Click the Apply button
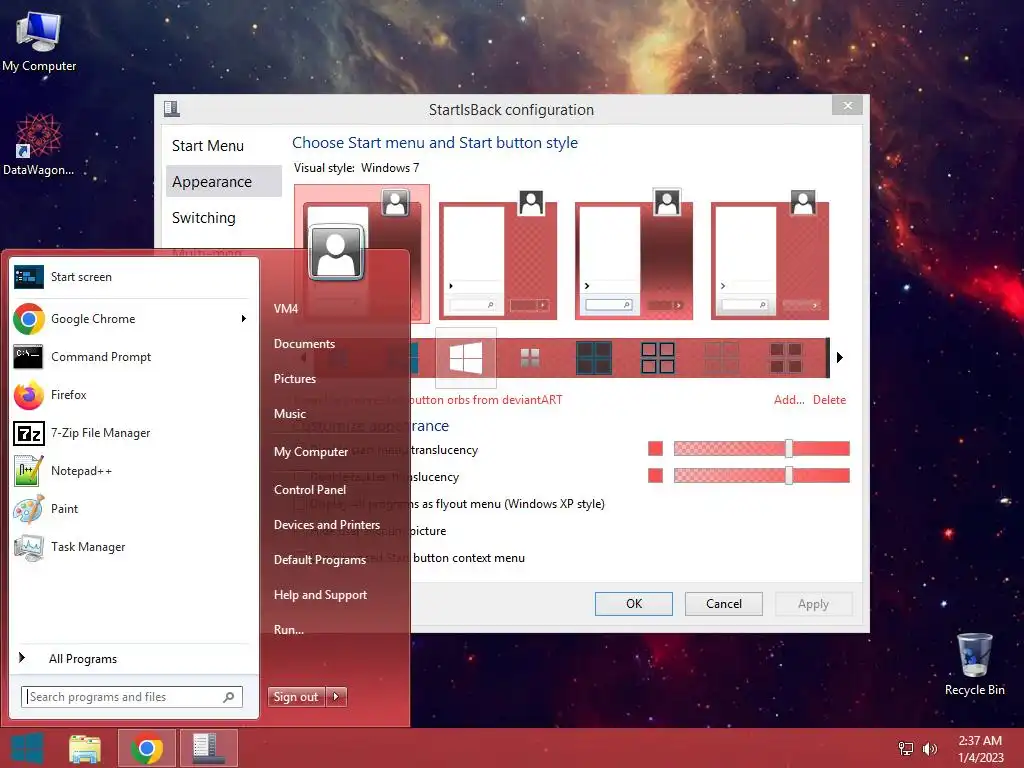 click(x=813, y=604)
